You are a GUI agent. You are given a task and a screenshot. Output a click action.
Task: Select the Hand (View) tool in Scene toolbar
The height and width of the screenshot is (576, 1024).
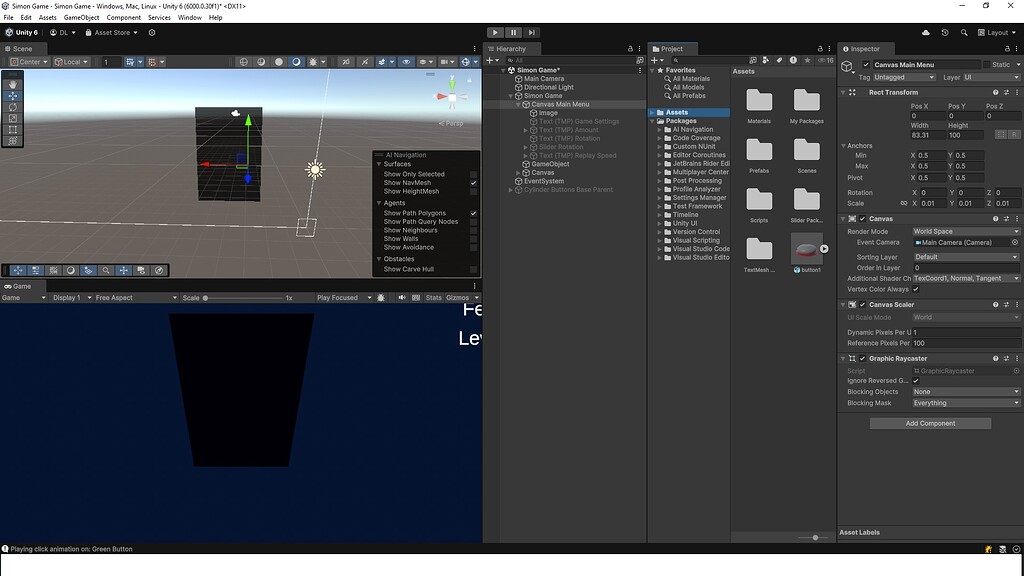click(x=12, y=84)
